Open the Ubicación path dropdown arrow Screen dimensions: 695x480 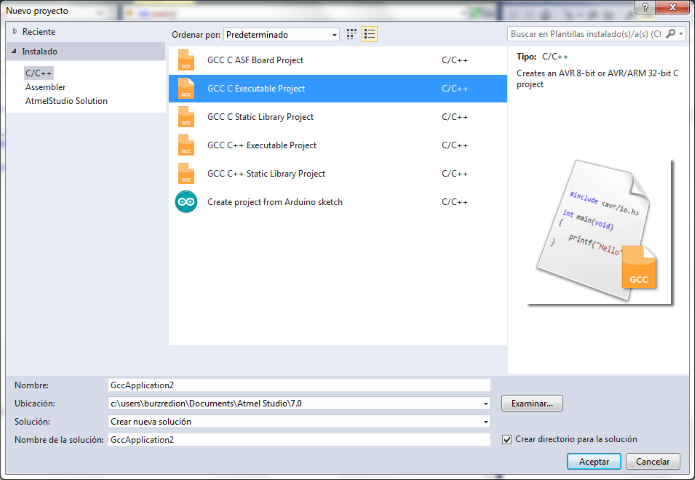pyautogui.click(x=486, y=404)
